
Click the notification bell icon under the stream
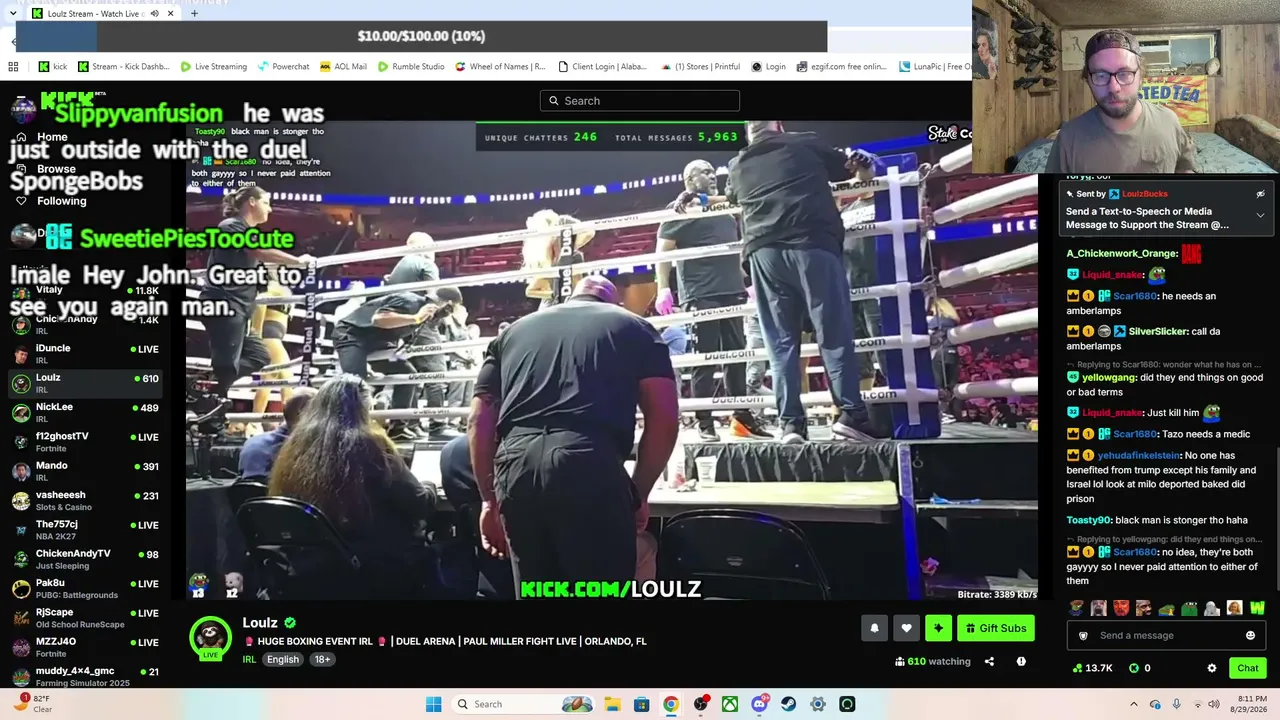coord(874,628)
